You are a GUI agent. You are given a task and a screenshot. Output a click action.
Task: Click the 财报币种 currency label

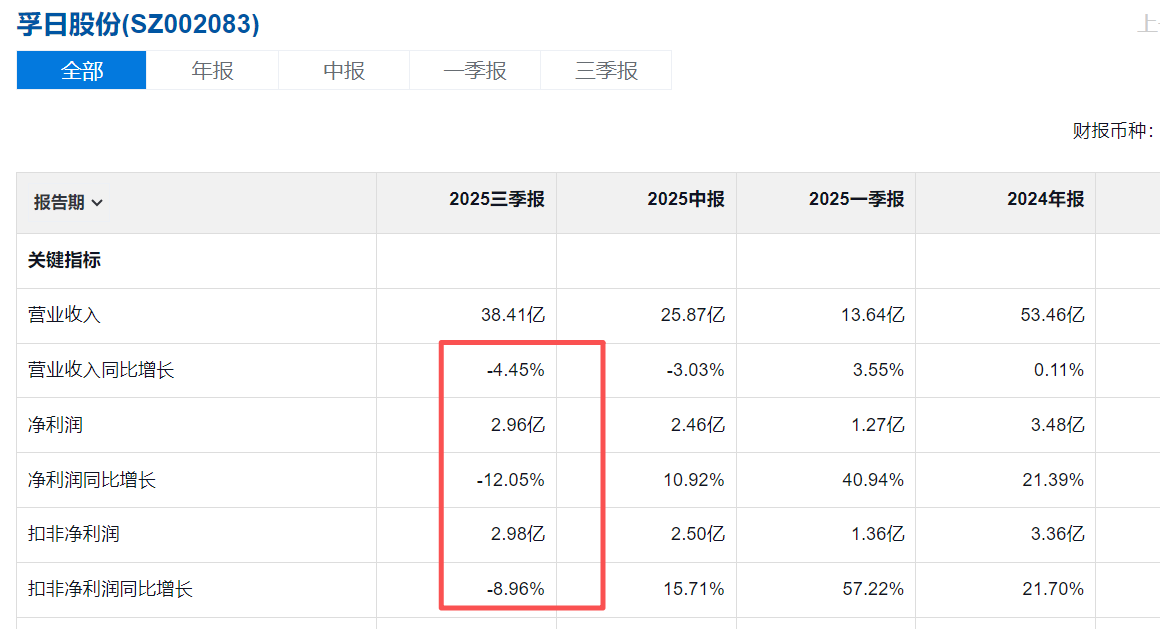pos(1112,131)
